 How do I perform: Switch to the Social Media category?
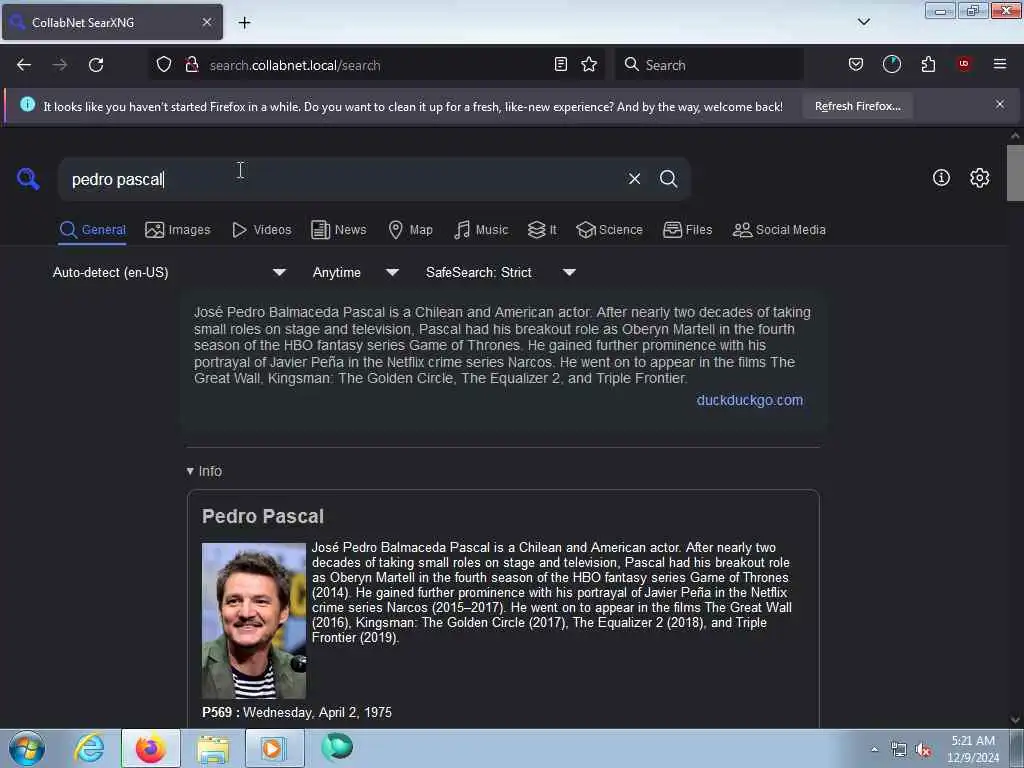(779, 230)
